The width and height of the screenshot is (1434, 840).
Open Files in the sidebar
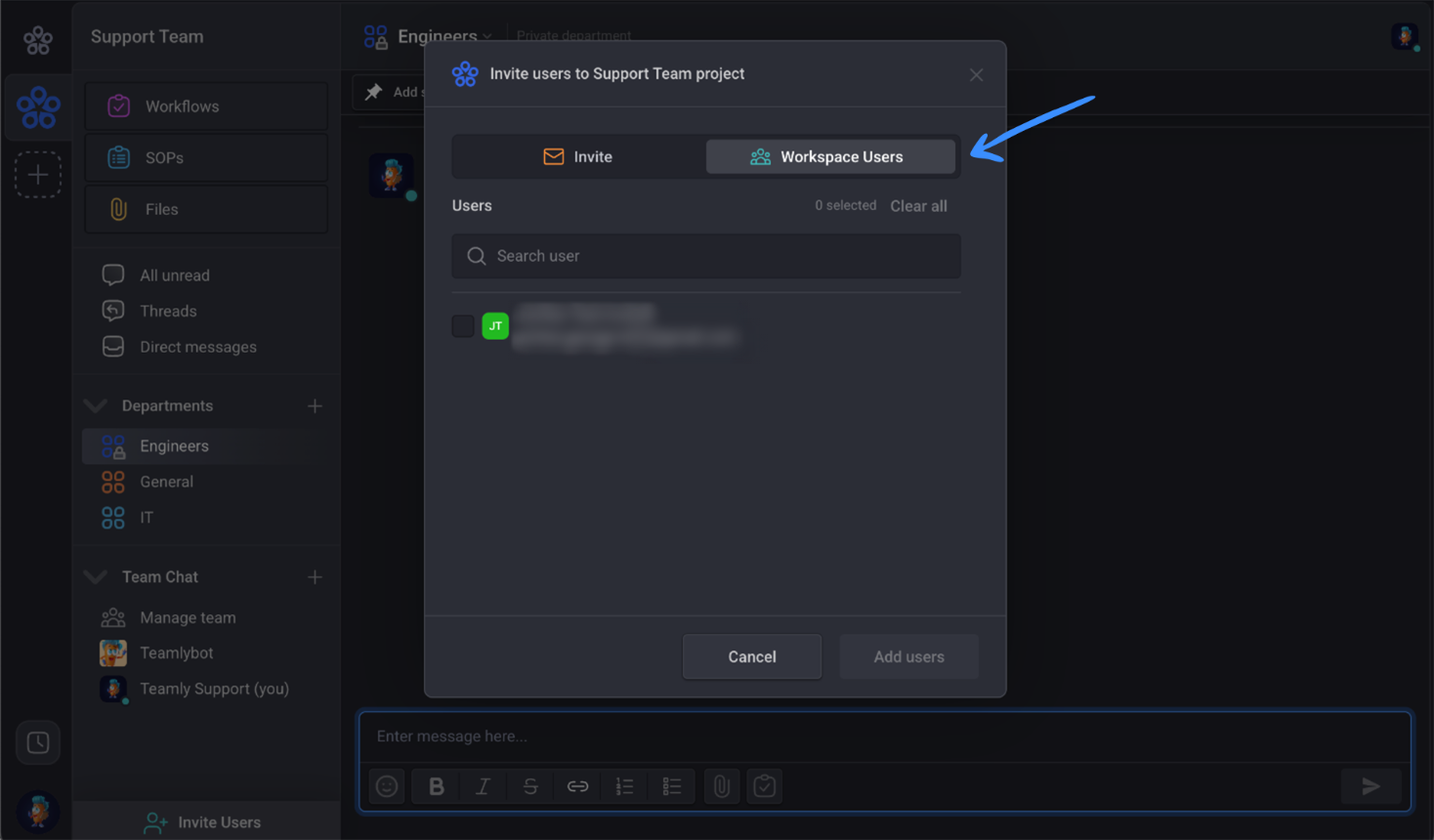pos(206,209)
